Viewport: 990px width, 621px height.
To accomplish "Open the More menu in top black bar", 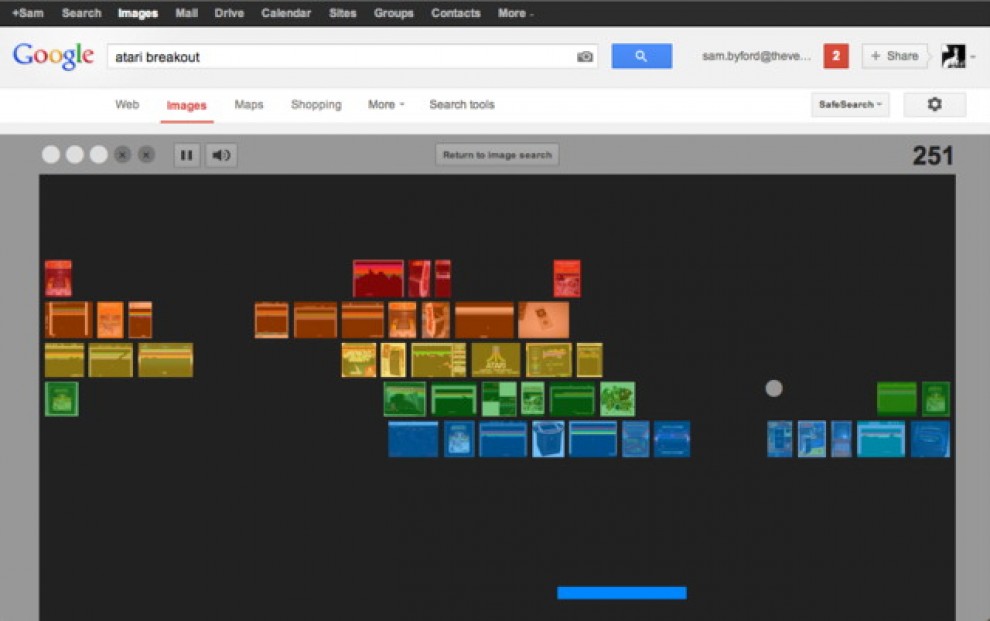I will 515,13.
